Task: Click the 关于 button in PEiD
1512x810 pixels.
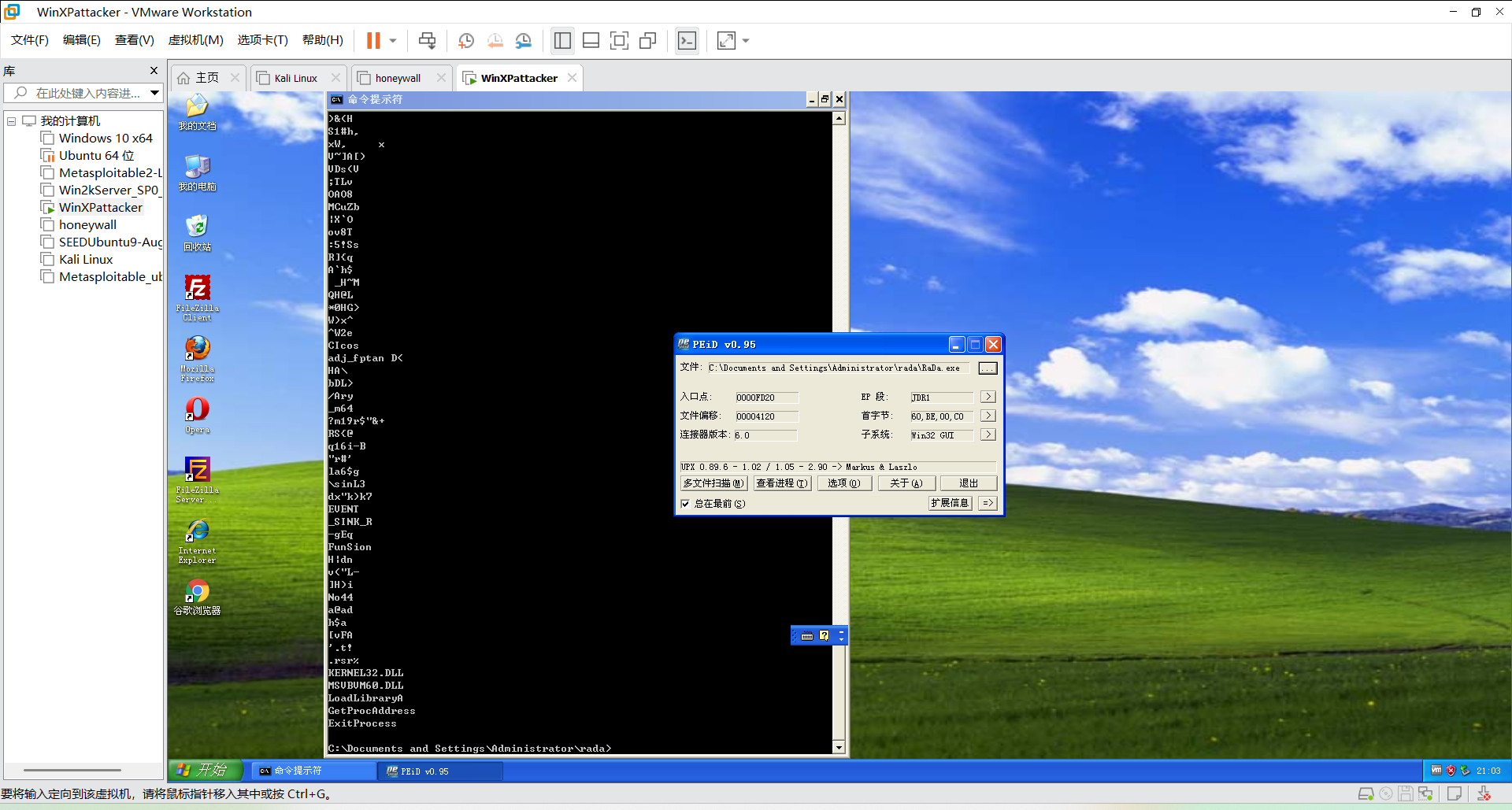Action: [x=906, y=483]
